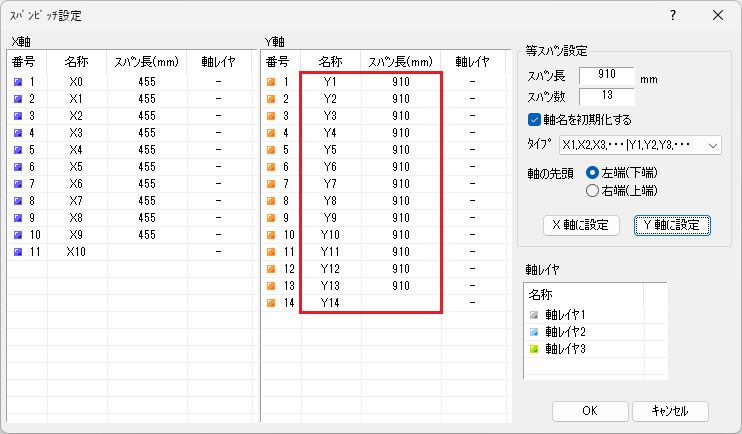Click the Y軸に設定 button
Image resolution: width=742 pixels, height=434 pixels.
[x=672, y=225]
